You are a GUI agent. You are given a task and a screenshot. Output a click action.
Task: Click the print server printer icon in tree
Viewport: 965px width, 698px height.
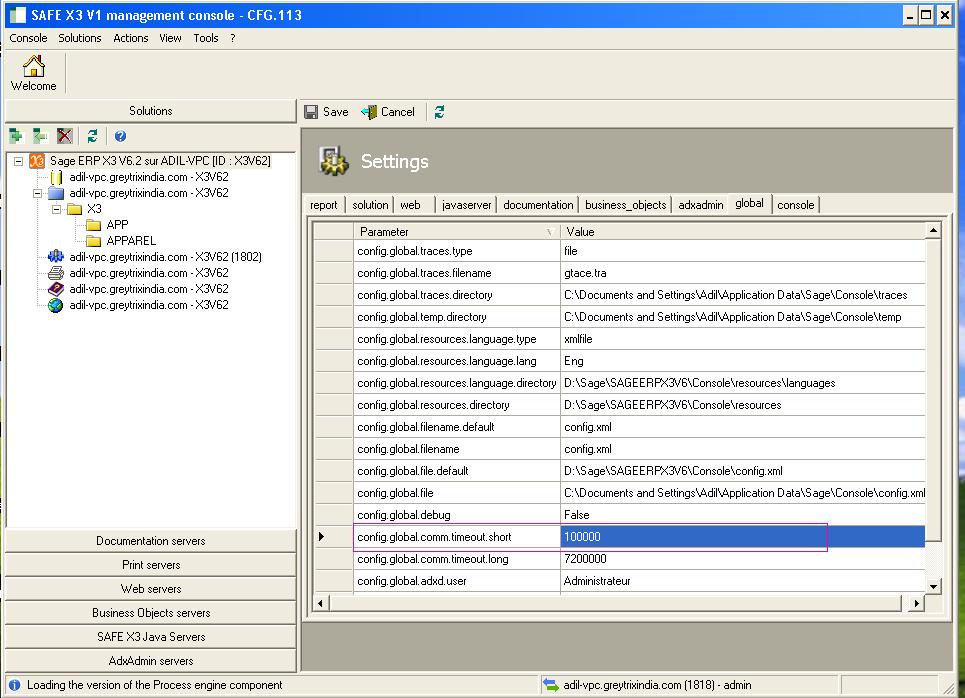pos(56,273)
